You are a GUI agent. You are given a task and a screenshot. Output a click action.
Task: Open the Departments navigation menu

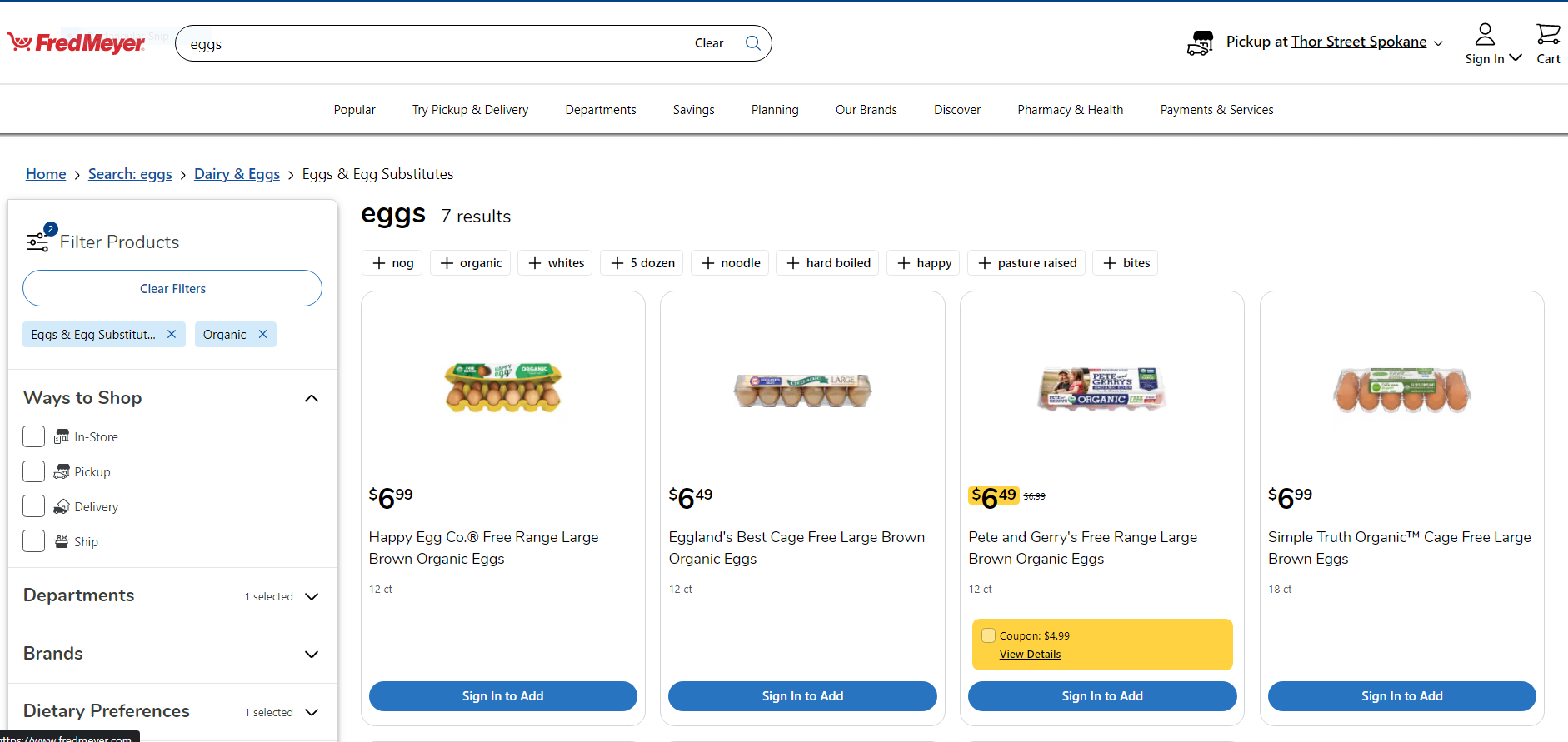coord(600,110)
